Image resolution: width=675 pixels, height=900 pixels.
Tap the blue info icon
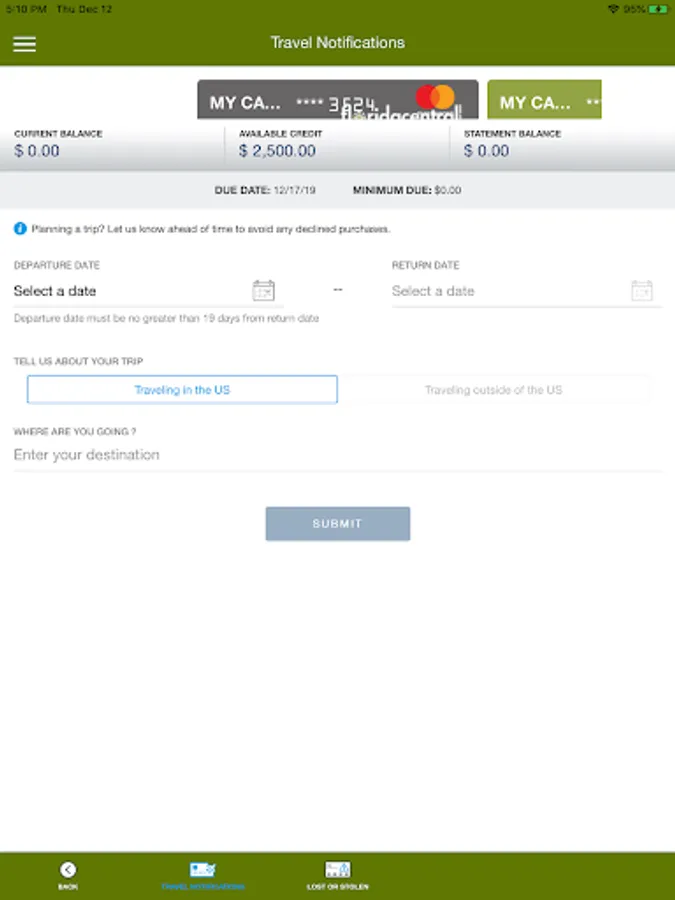(x=20, y=229)
